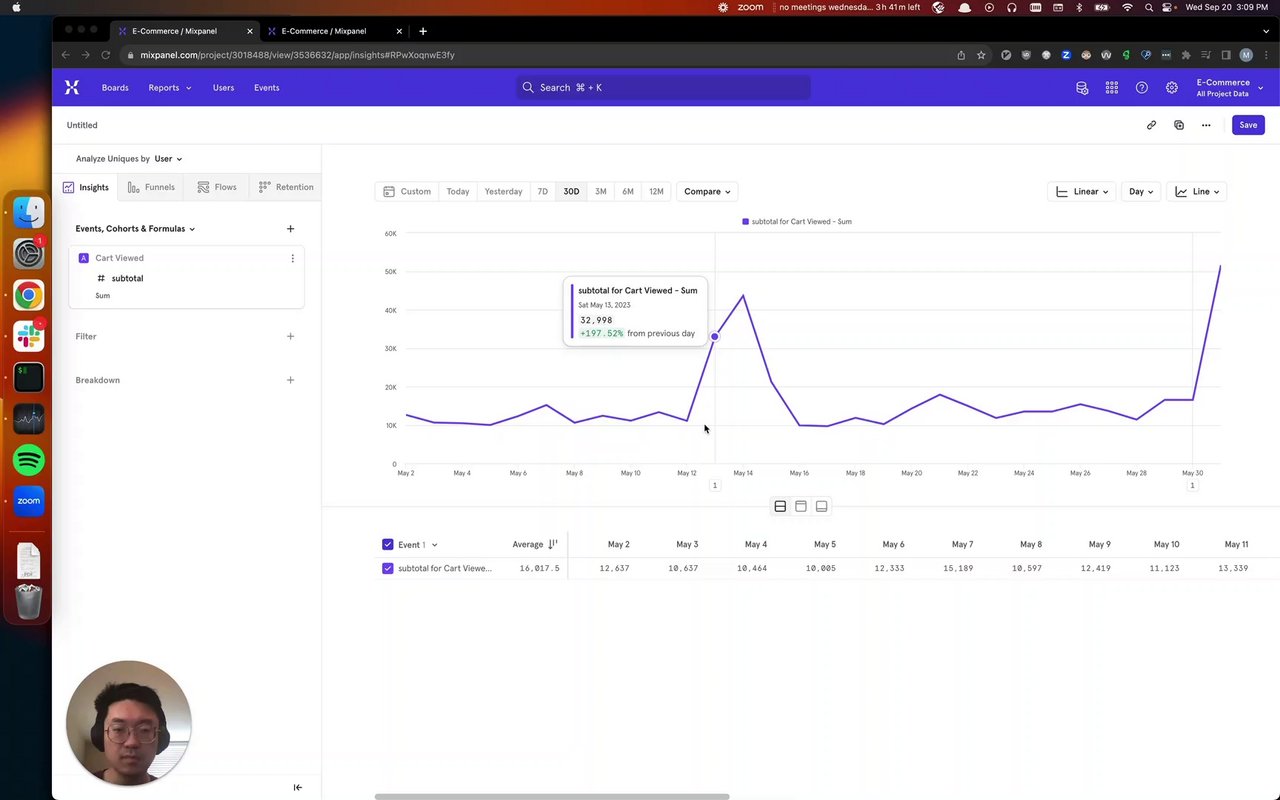Add a filter with plus icon
The image size is (1280, 800).
(x=290, y=336)
